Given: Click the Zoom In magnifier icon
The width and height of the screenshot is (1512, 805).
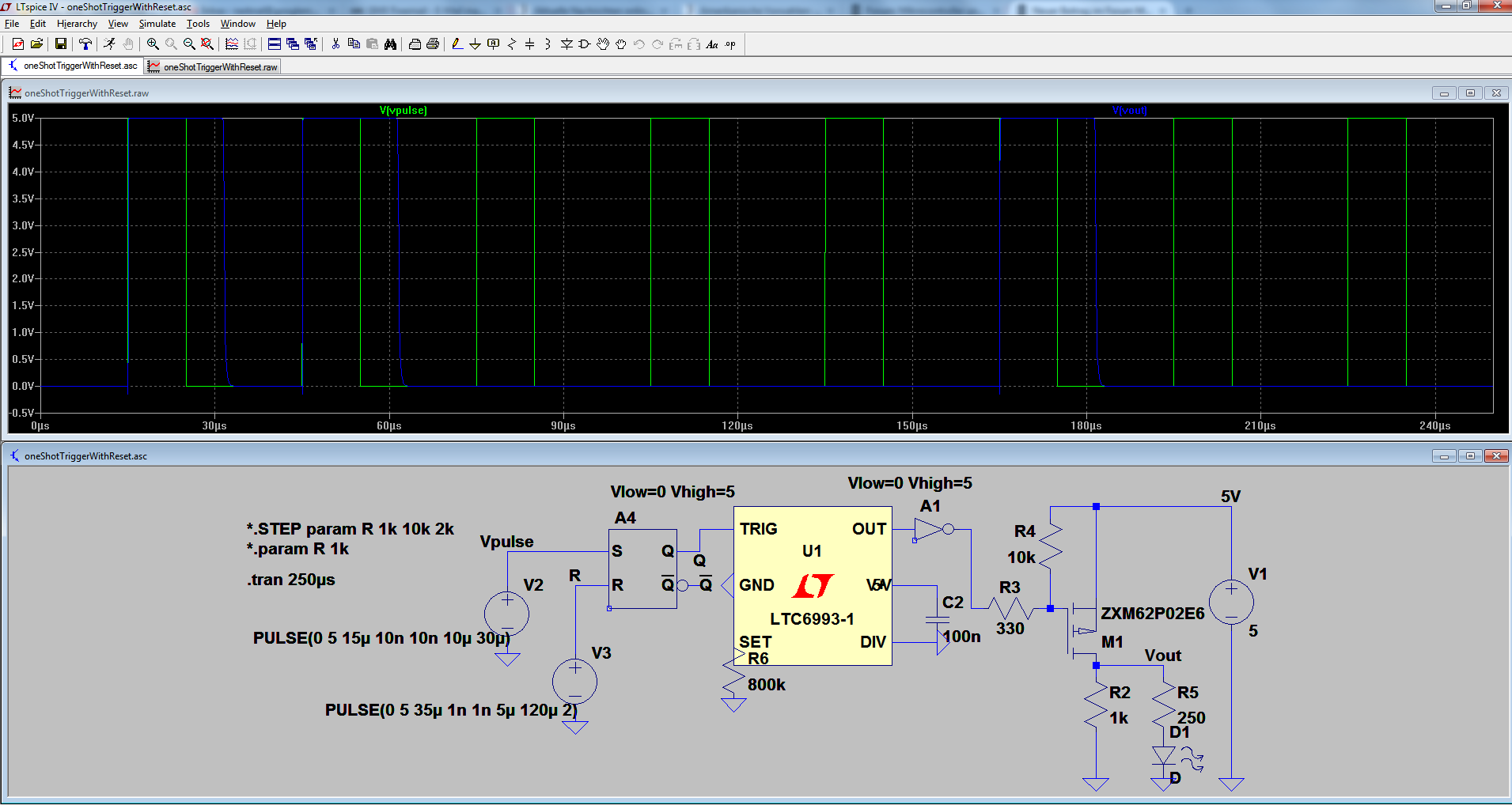Looking at the screenshot, I should pyautogui.click(x=153, y=44).
